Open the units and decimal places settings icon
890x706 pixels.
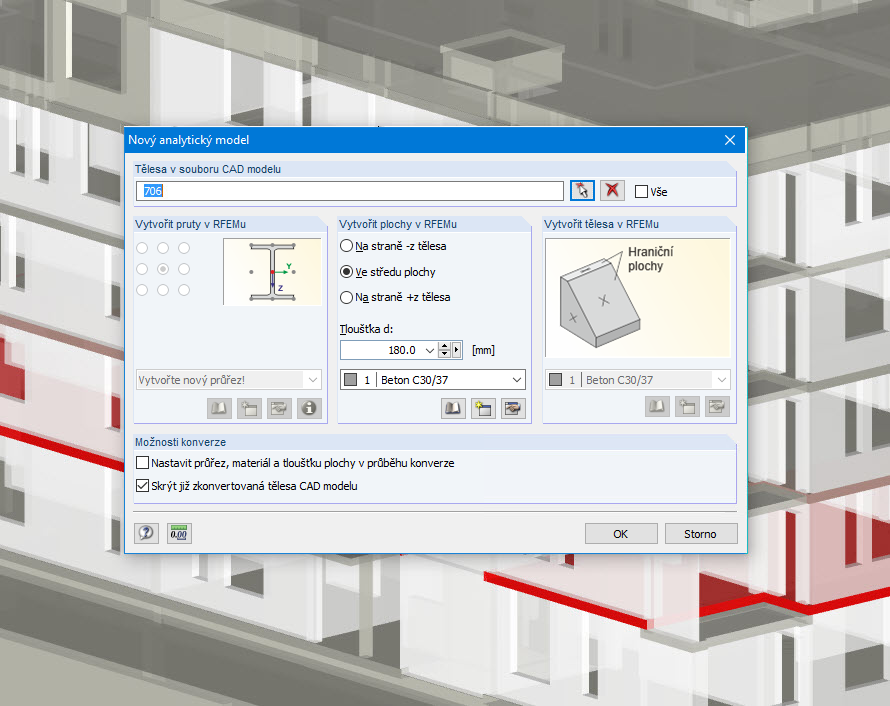click(178, 533)
